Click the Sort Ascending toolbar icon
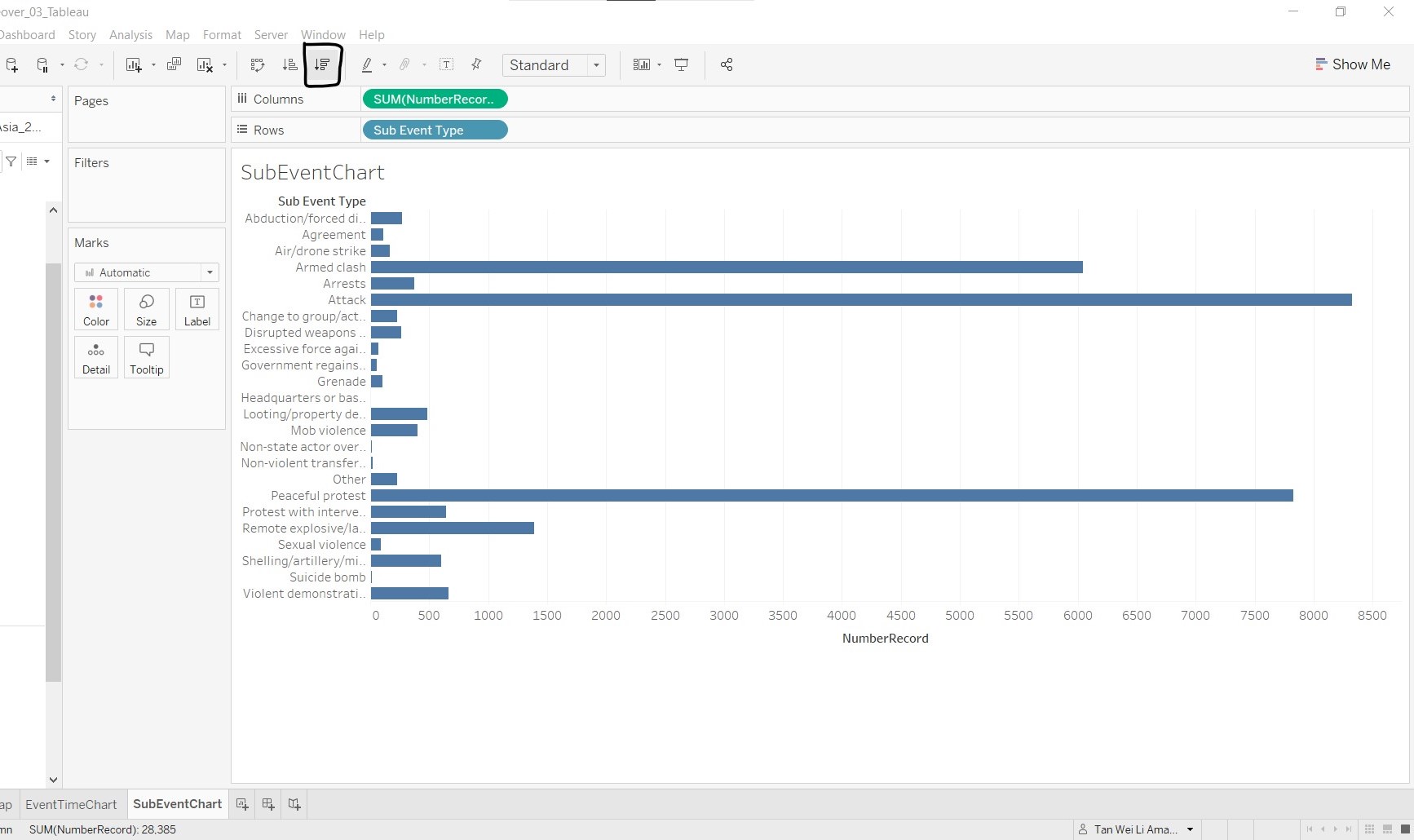 click(x=289, y=65)
